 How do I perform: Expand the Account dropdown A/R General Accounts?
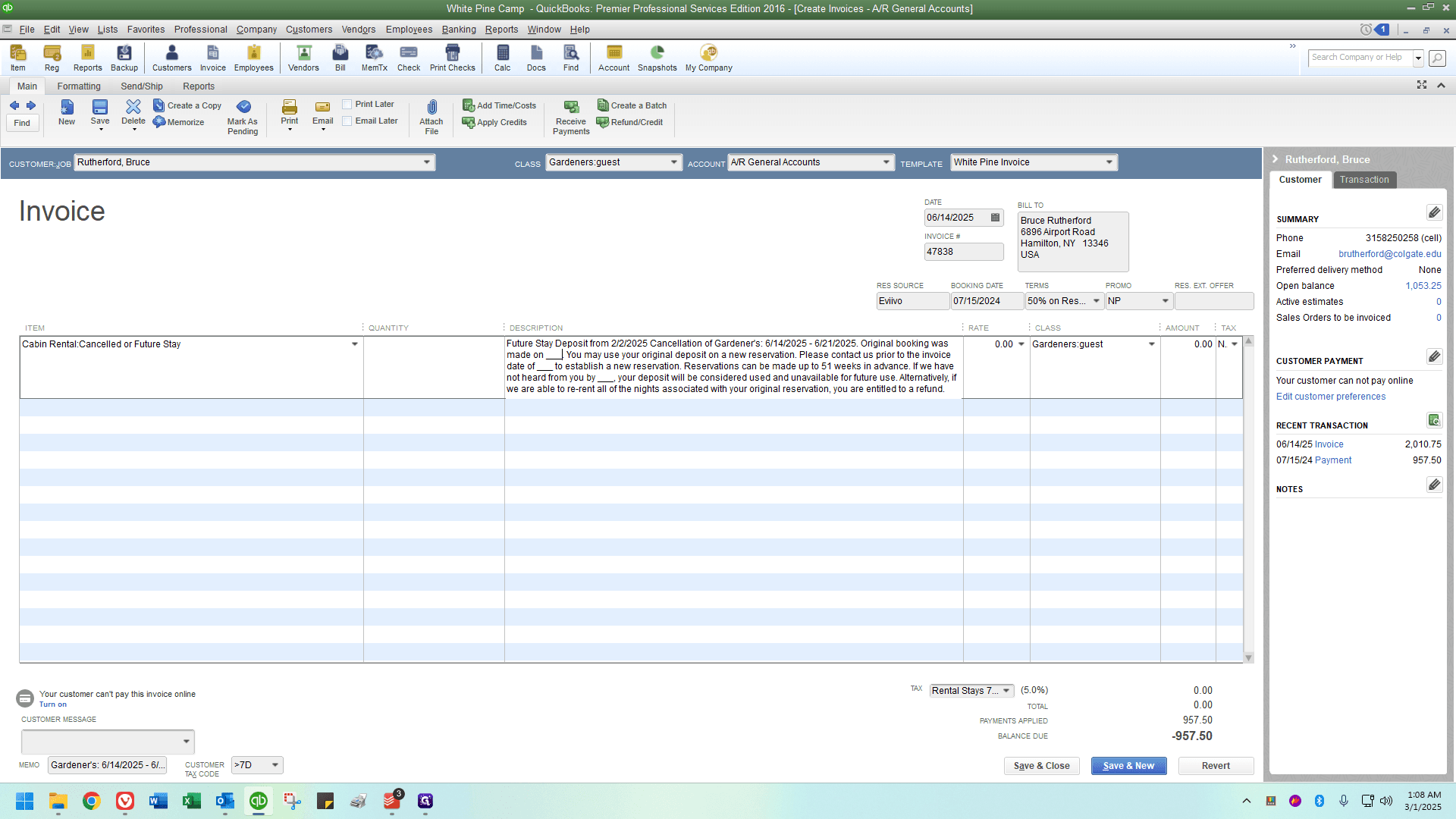pyautogui.click(x=886, y=162)
